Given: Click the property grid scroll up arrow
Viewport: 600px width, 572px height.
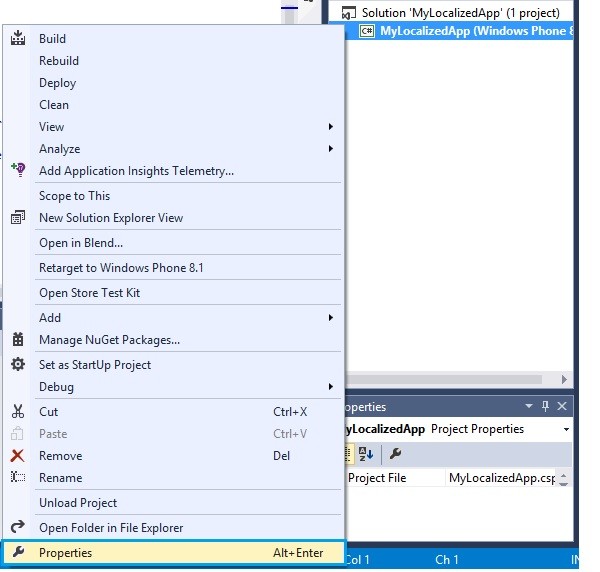Looking at the screenshot, I should click(563, 474).
